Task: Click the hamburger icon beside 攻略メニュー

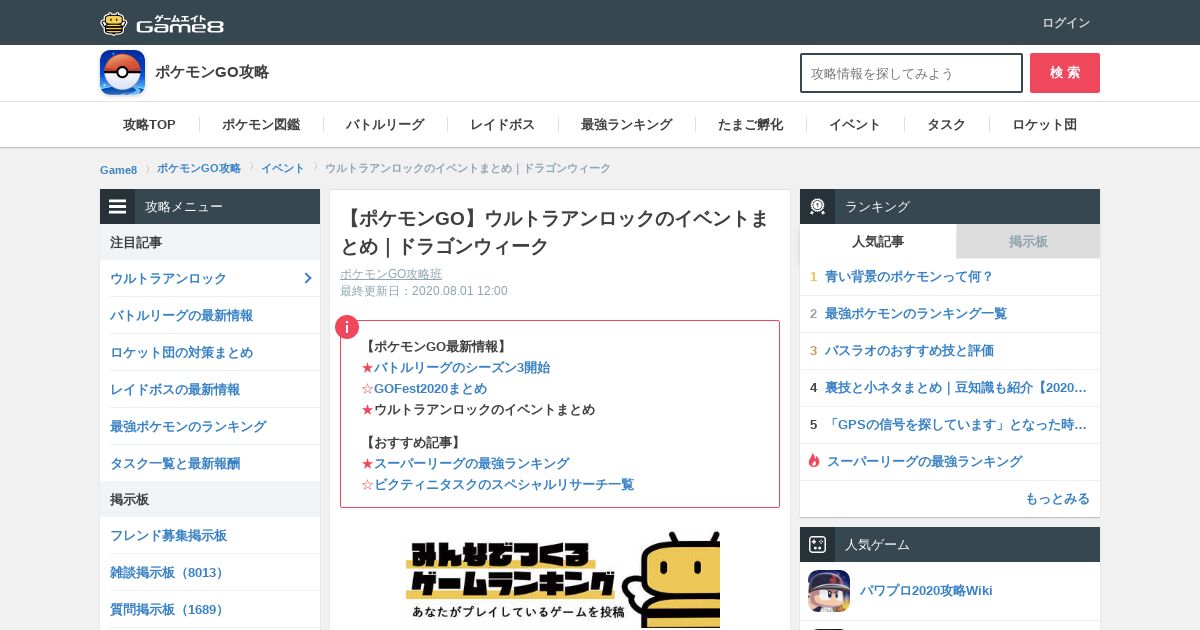Action: click(x=118, y=207)
